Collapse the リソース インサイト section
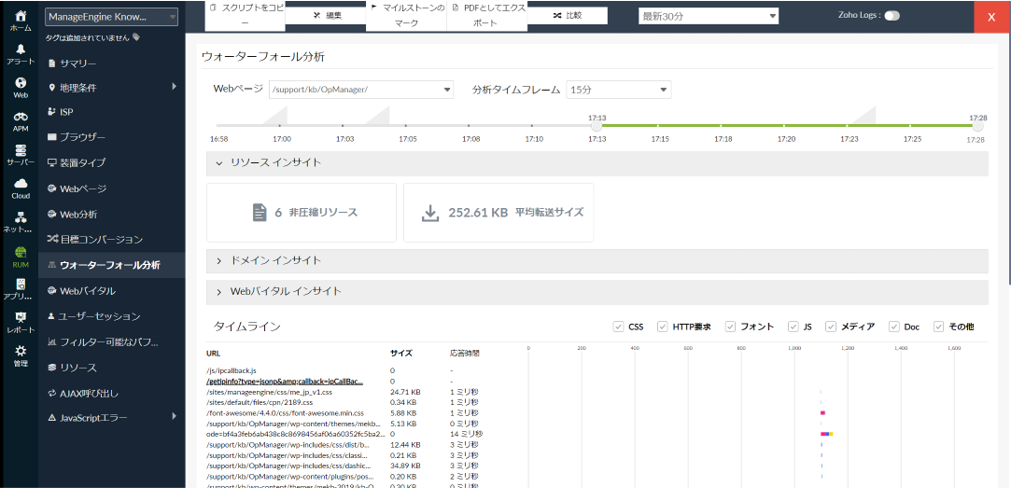The width and height of the screenshot is (1011, 488). click(x=597, y=163)
